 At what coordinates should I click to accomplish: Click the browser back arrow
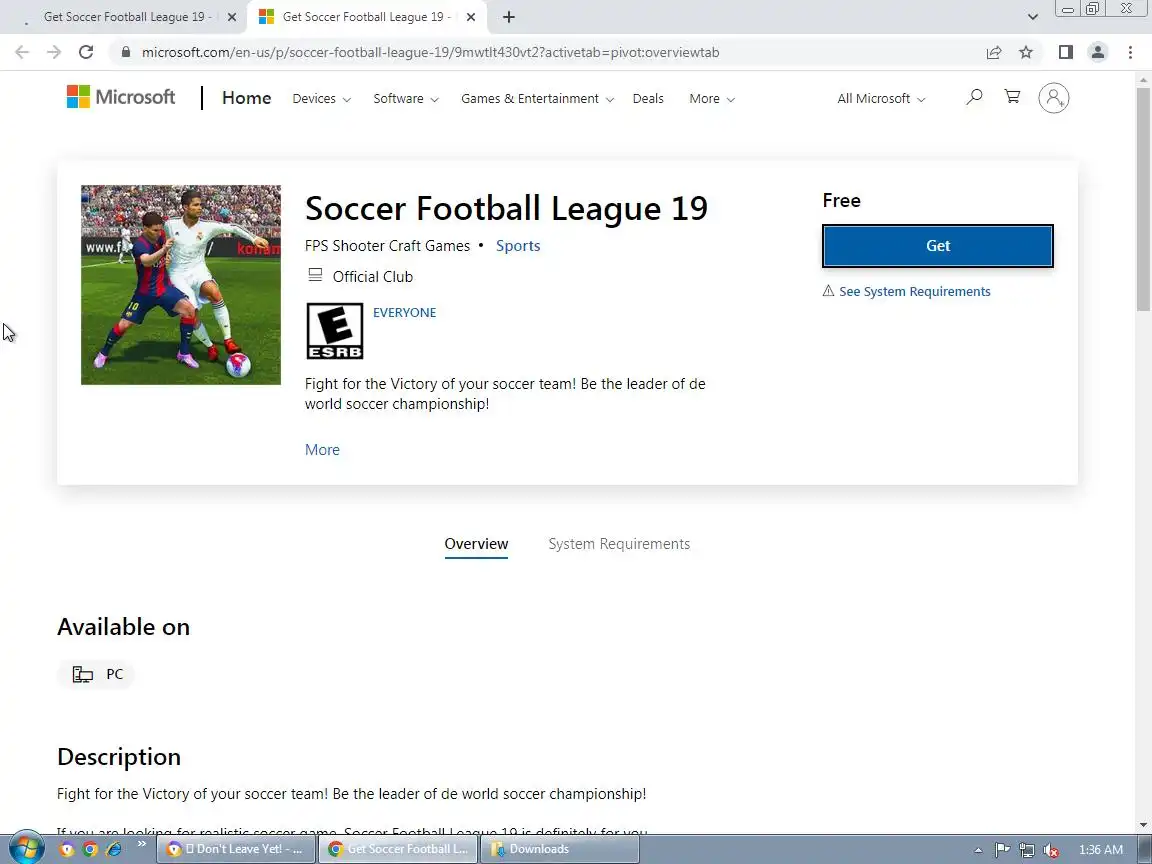click(22, 52)
